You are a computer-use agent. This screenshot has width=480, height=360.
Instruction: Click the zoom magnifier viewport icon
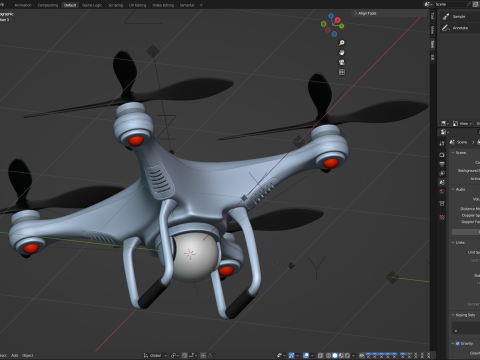[x=342, y=43]
